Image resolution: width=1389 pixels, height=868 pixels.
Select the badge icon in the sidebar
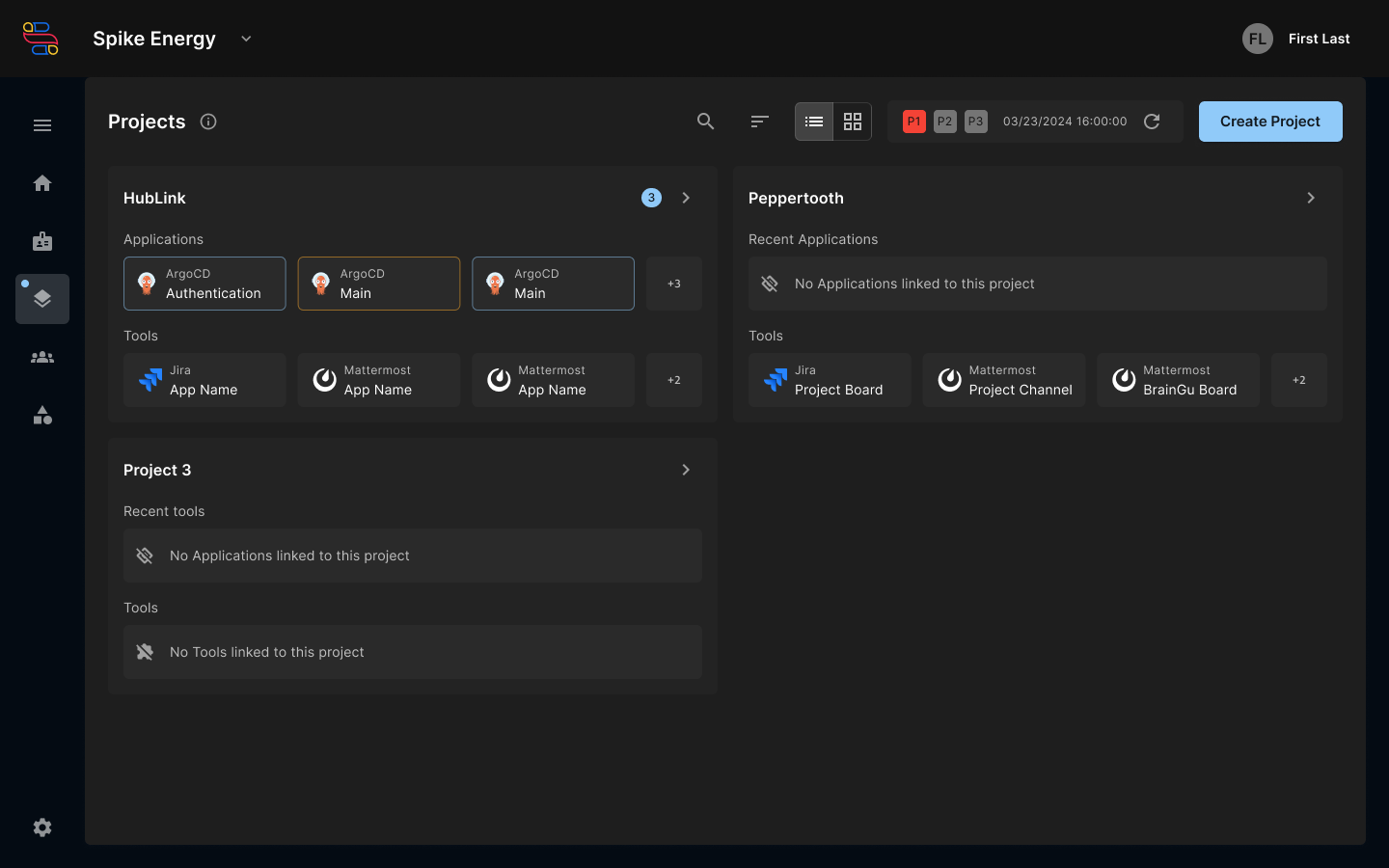pos(42,241)
